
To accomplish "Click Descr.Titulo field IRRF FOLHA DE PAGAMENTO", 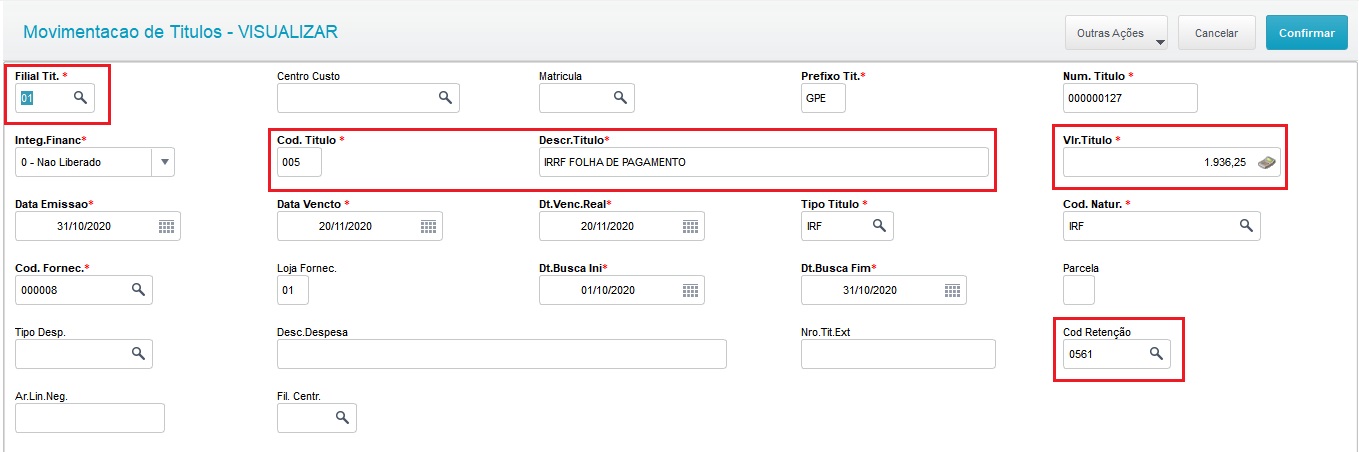I will tap(763, 162).
